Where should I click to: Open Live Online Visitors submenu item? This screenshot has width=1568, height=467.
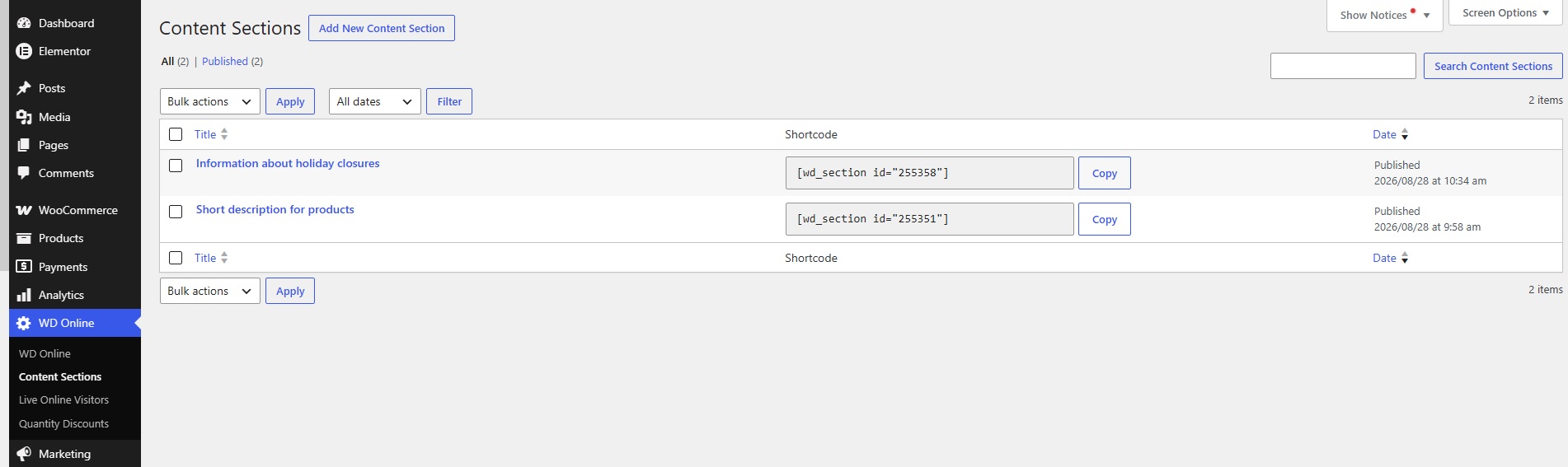coord(63,399)
